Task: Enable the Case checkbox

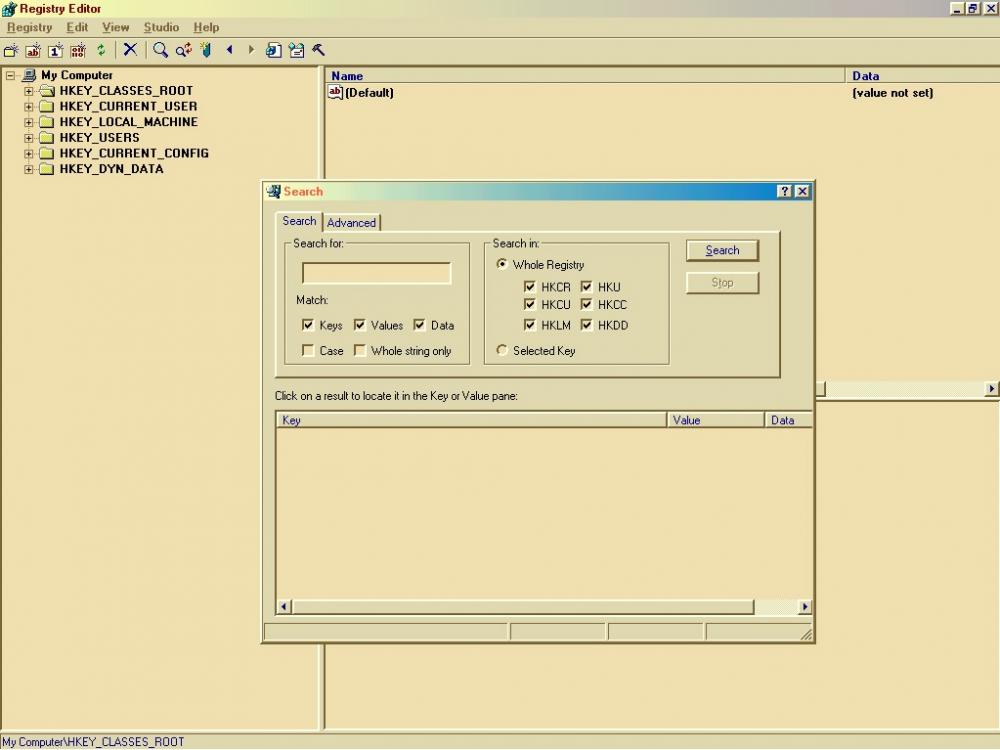Action: (308, 351)
